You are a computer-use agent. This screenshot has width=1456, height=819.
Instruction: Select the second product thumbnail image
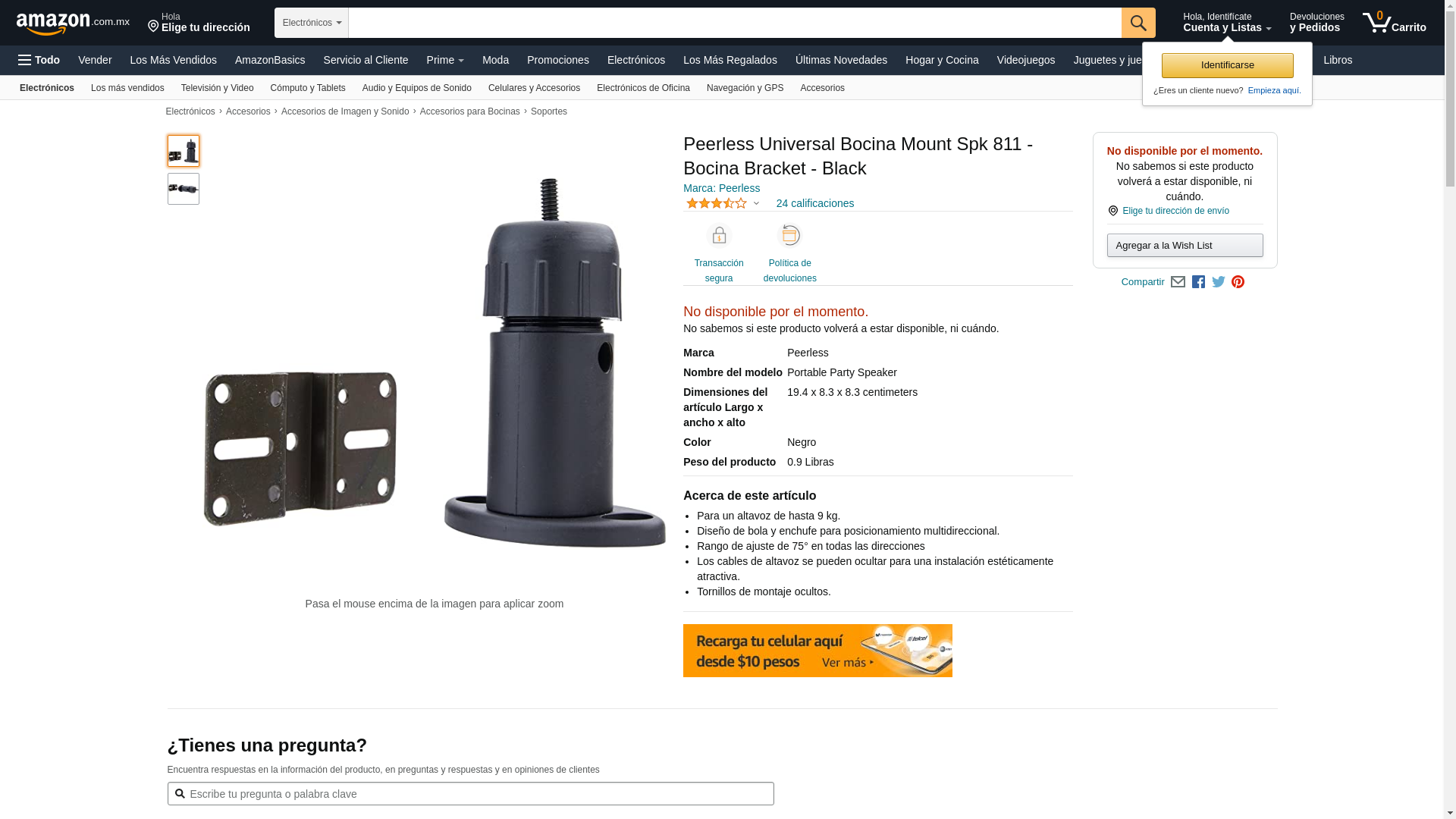[184, 189]
